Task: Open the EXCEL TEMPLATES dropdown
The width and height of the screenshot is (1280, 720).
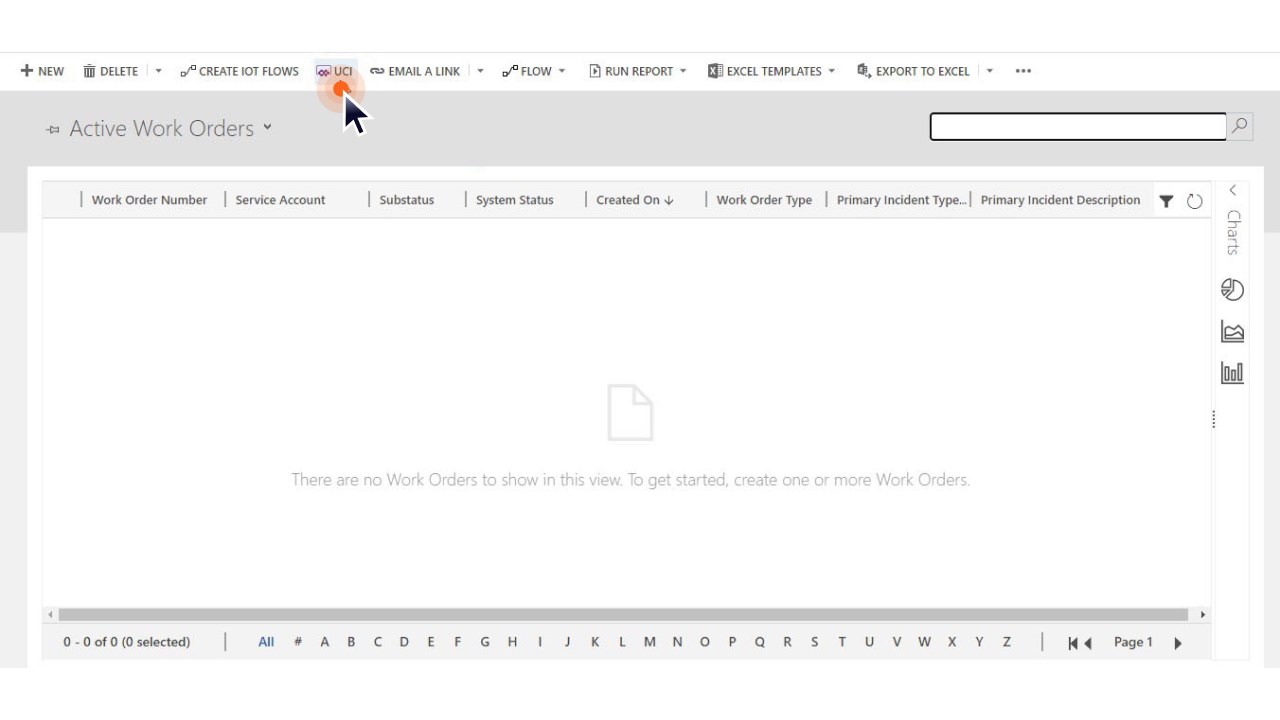Action: coord(771,71)
